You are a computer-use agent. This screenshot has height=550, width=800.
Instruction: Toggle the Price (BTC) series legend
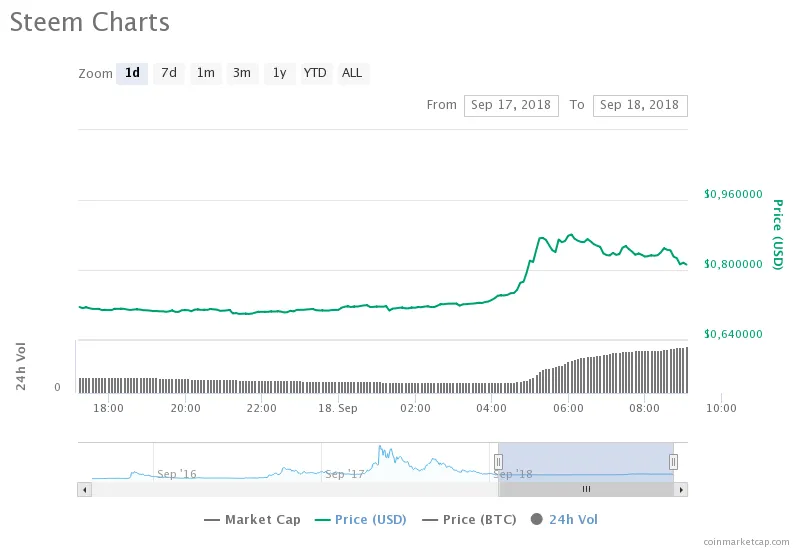pos(469,520)
